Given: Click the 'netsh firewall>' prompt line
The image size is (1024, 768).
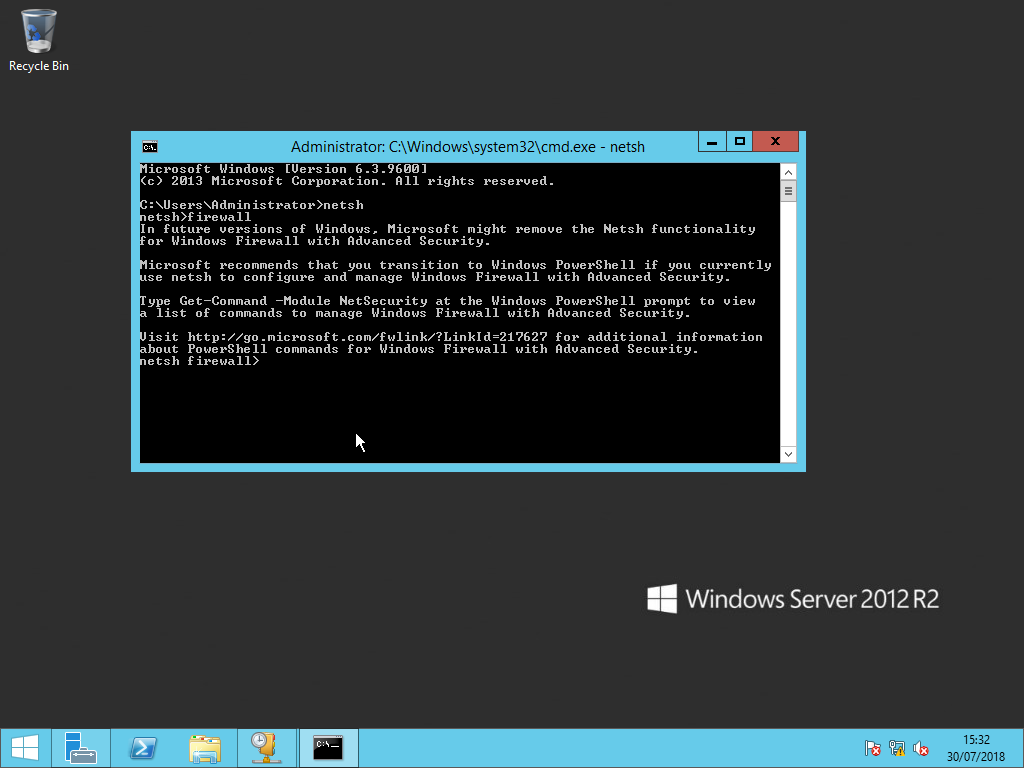Looking at the screenshot, I should (x=199, y=361).
